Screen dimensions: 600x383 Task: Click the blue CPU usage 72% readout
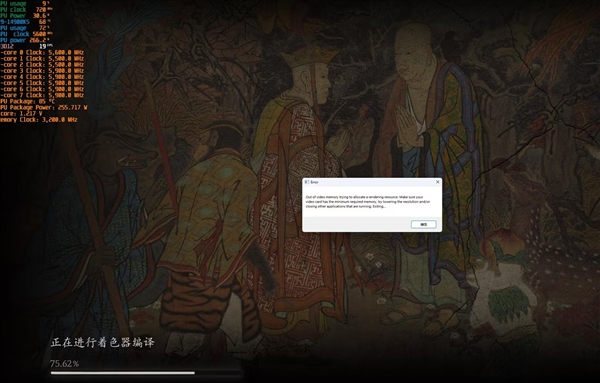click(x=24, y=28)
